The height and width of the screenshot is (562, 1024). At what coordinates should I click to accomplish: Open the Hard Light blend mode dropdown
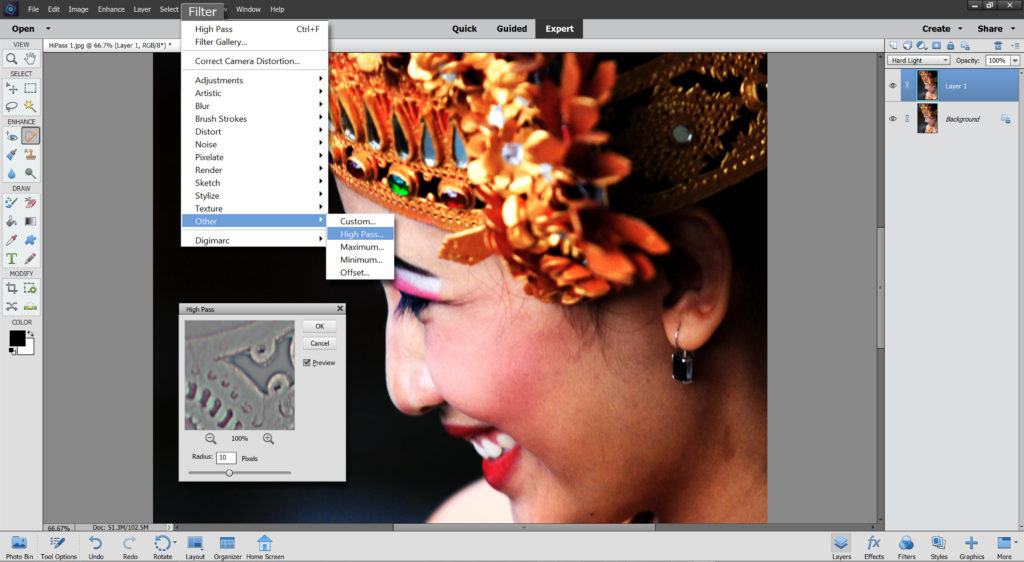click(918, 61)
